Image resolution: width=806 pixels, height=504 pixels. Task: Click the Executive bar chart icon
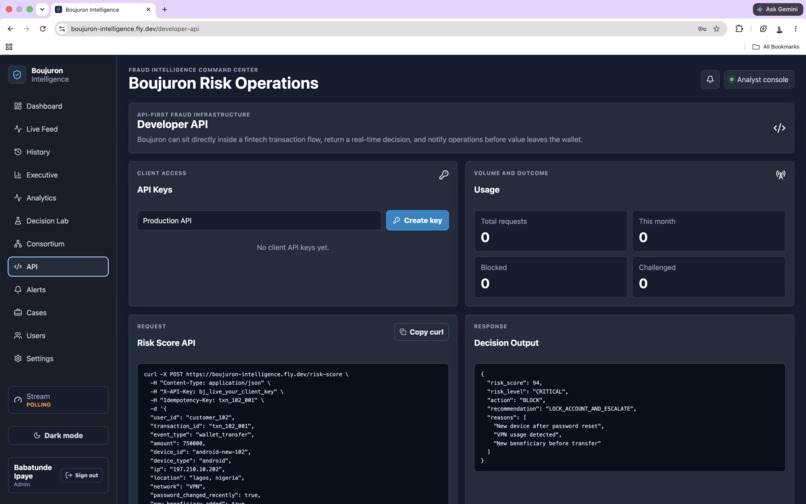[x=18, y=175]
